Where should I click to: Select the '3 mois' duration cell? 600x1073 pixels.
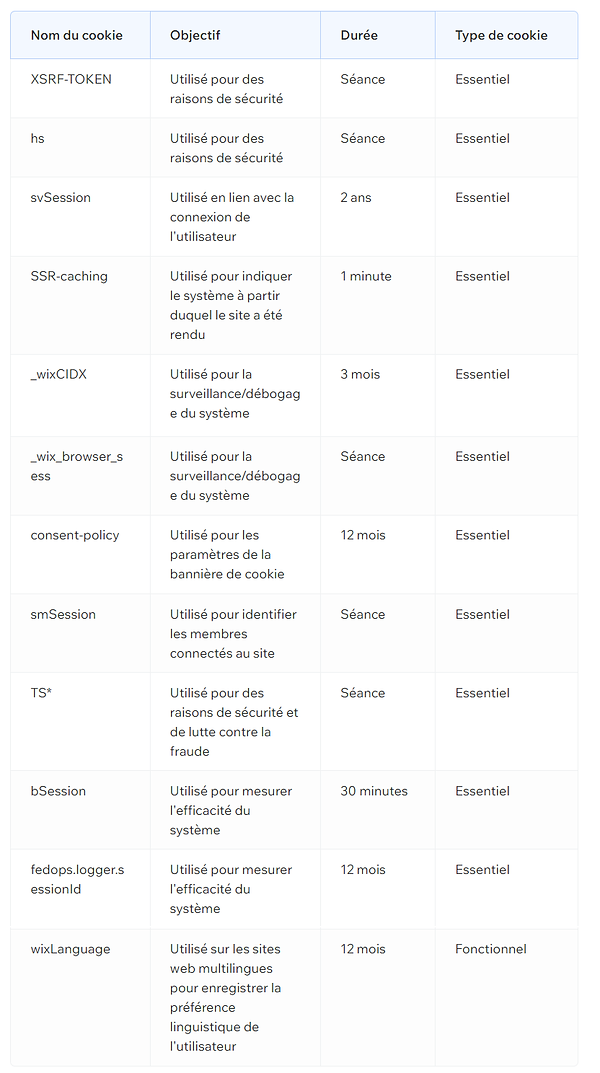click(x=361, y=374)
